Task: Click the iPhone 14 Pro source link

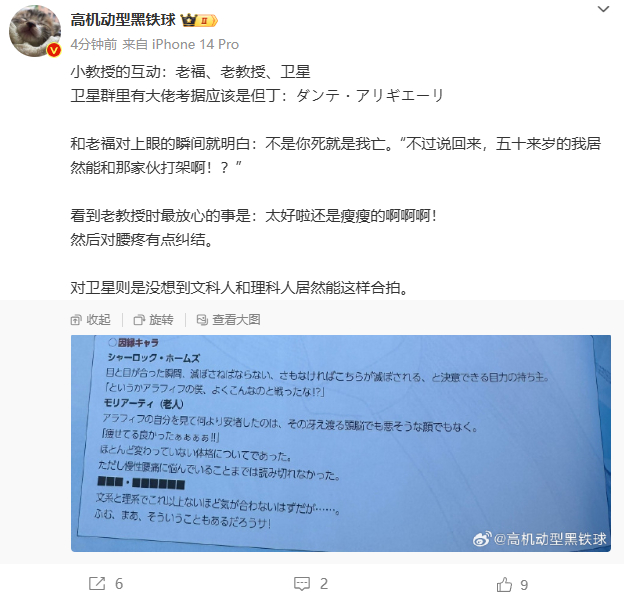Action: (x=195, y=44)
